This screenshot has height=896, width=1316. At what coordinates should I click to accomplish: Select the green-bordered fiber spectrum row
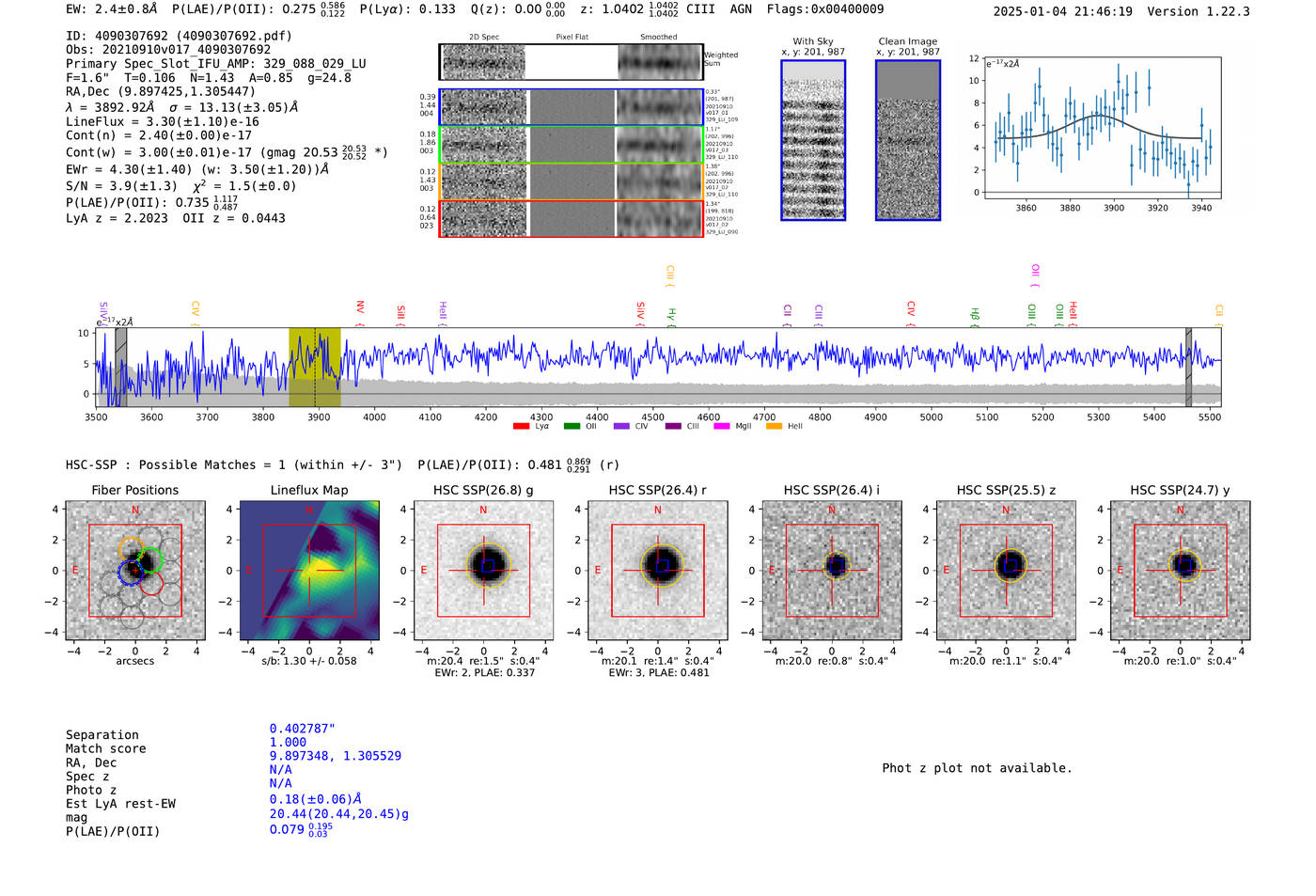coord(571,145)
